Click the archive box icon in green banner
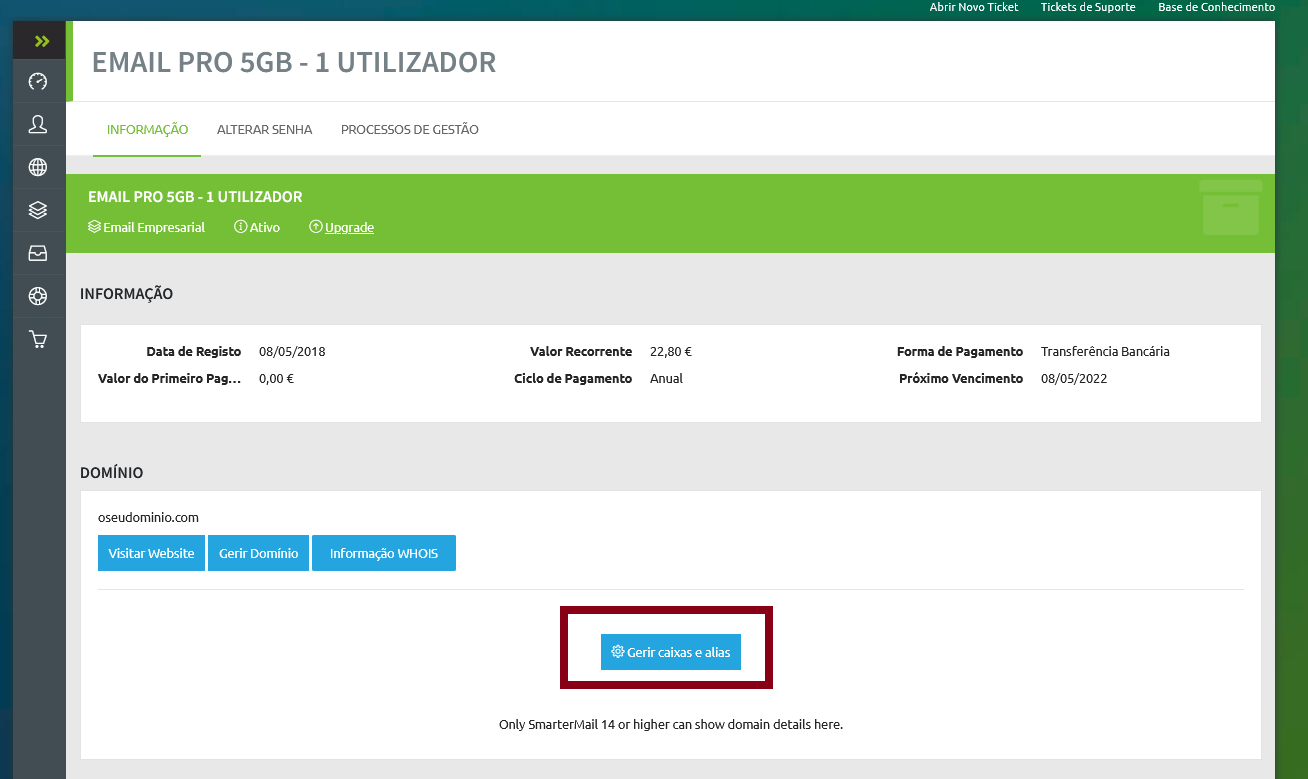Screen dimensions: 1308x779 1230,208
